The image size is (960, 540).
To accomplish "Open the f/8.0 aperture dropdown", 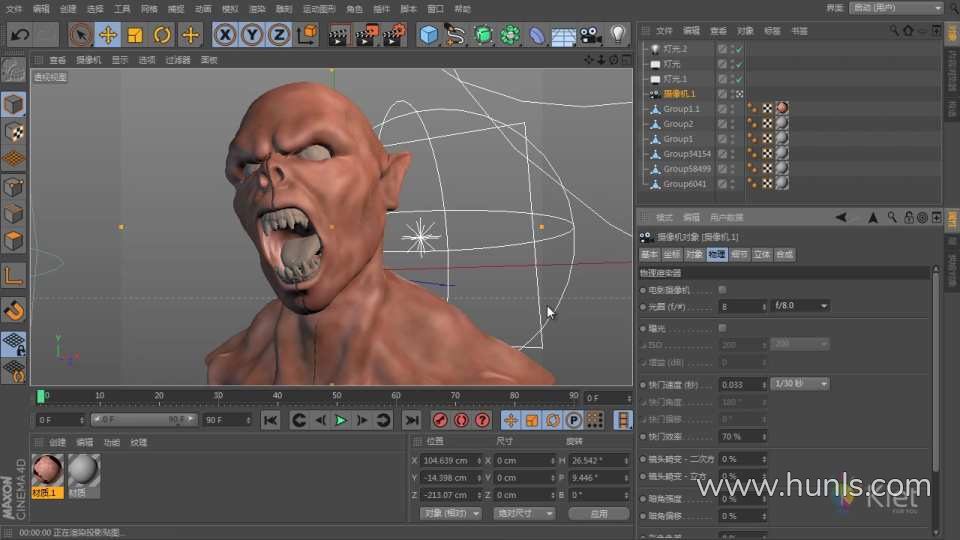I will pyautogui.click(x=801, y=306).
